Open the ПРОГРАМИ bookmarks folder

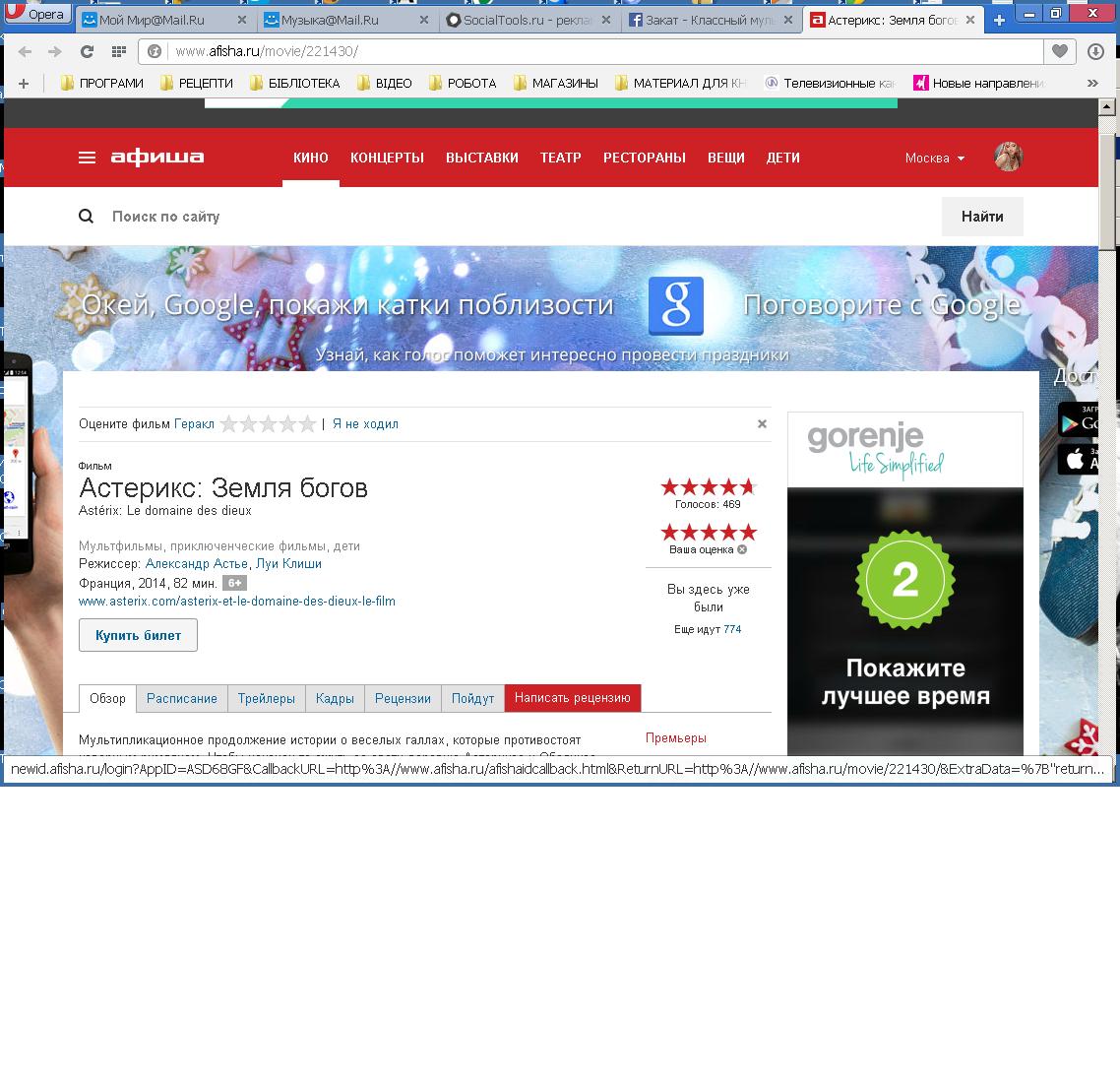pyautogui.click(x=102, y=84)
